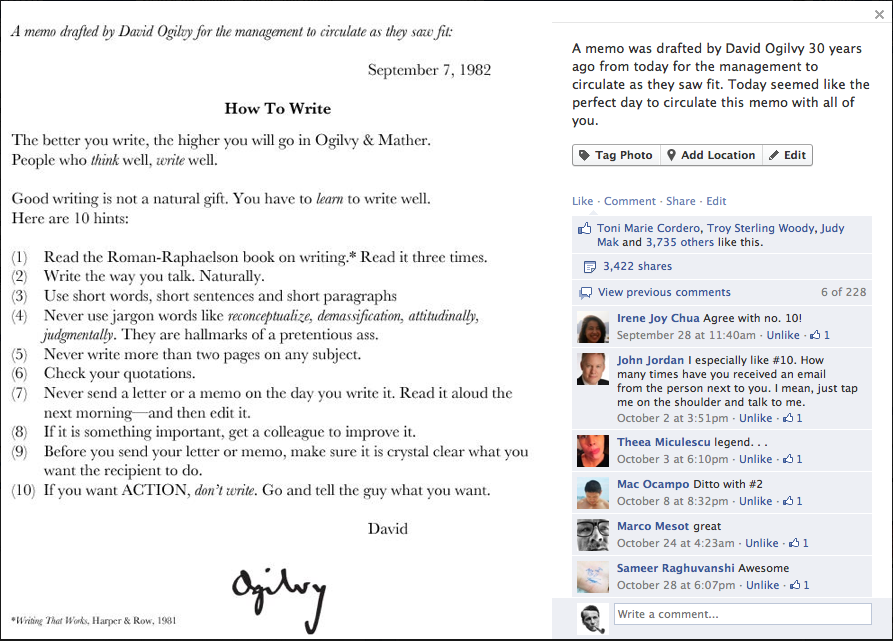Open Sameer Raghuvanshi's profile photo
The height and width of the screenshot is (641, 893).
593,578
